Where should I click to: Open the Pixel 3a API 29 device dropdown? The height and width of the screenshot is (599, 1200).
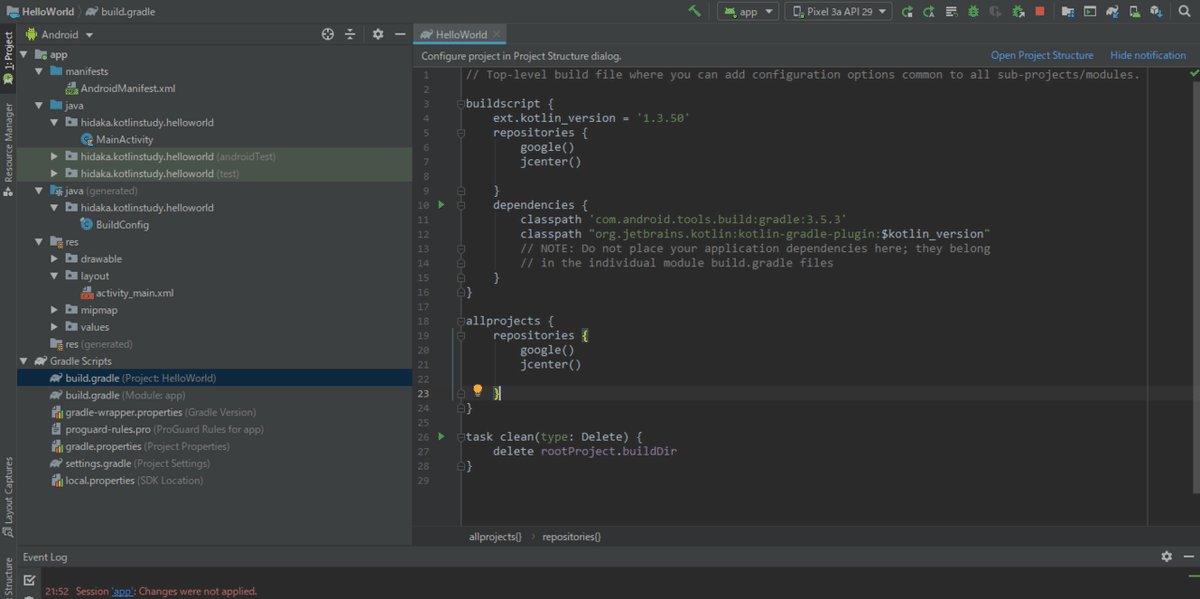point(840,12)
